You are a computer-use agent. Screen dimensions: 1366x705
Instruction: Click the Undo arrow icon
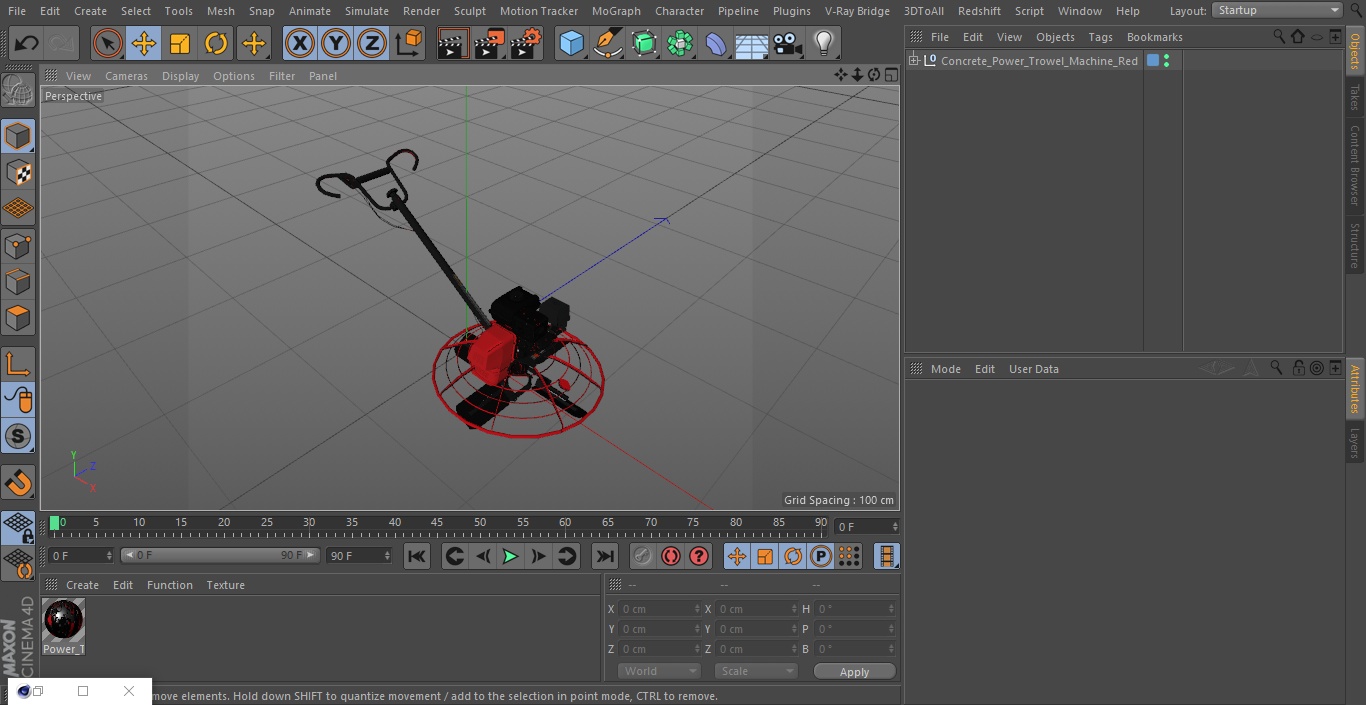point(27,43)
